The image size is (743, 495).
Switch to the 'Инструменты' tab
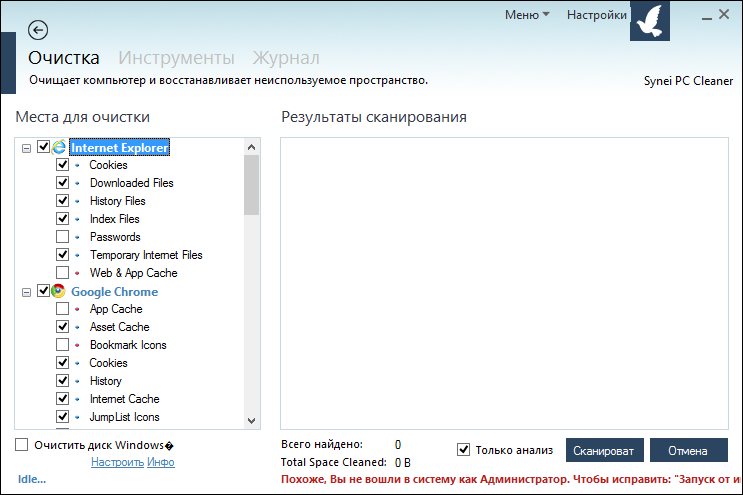click(x=176, y=58)
